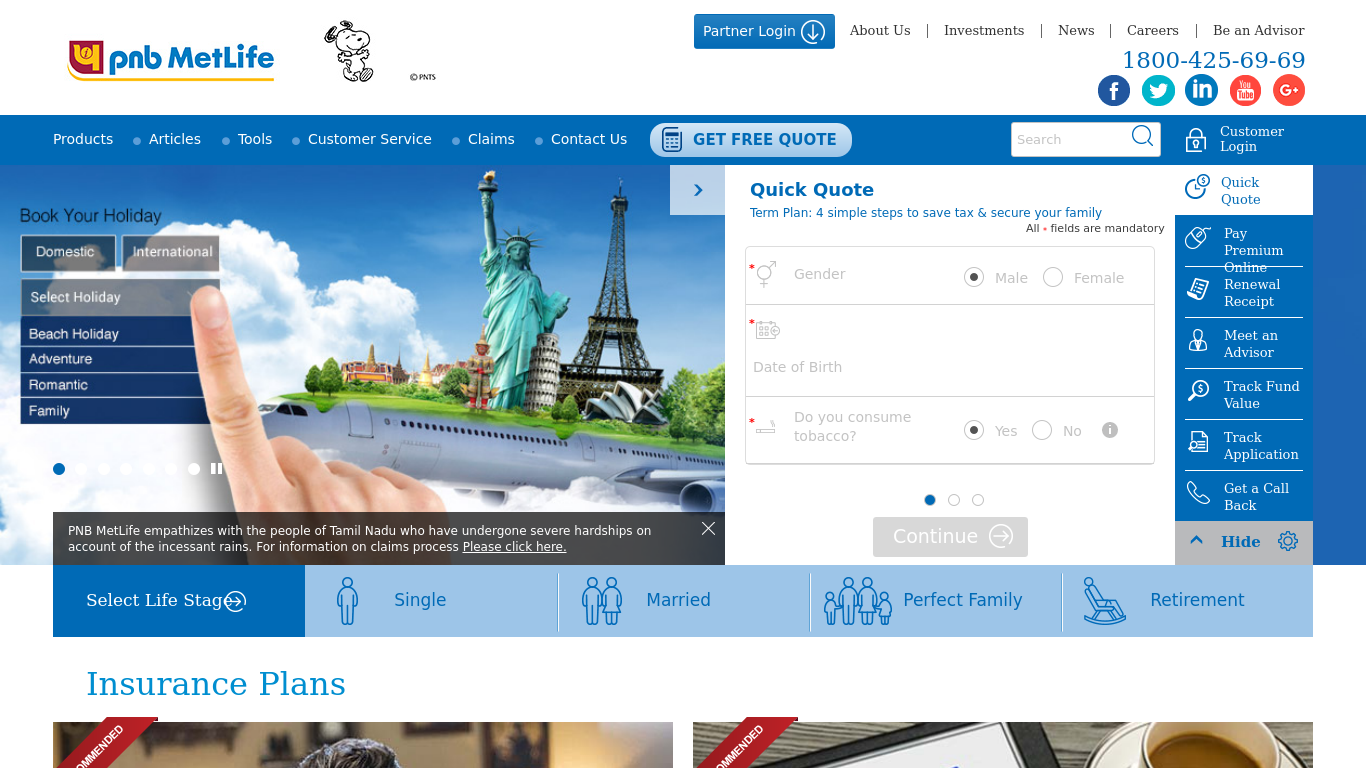Click the search magnifier icon
Image resolution: width=1366 pixels, height=768 pixels.
1142,136
